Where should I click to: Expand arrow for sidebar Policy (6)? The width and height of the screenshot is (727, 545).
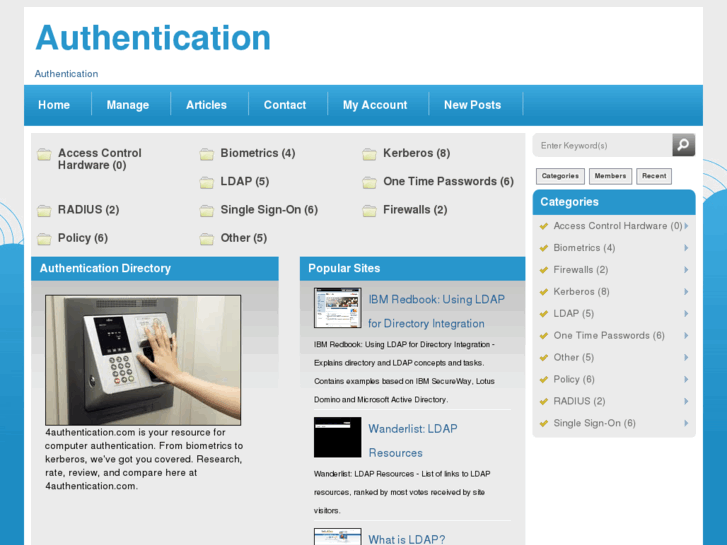tap(686, 379)
